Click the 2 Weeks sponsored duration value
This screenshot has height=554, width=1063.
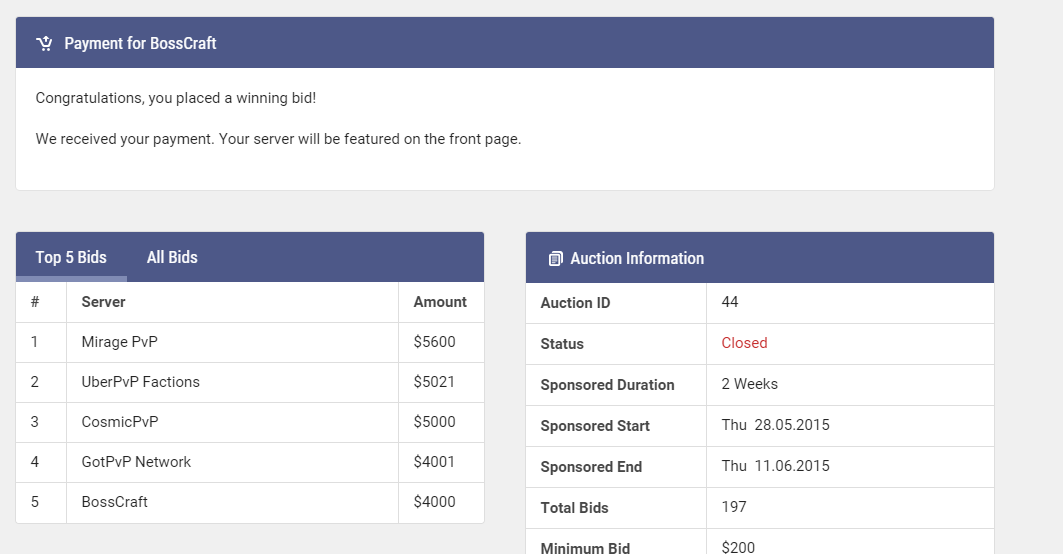[x=749, y=384]
